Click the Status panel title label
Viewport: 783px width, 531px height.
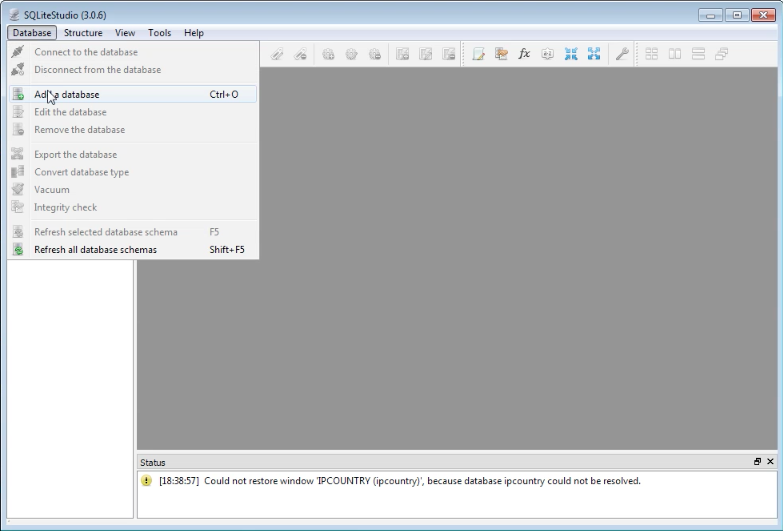(x=153, y=463)
